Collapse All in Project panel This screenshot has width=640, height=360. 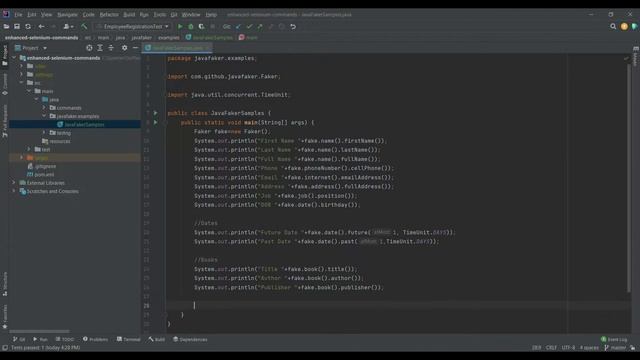pyautogui.click(x=111, y=48)
